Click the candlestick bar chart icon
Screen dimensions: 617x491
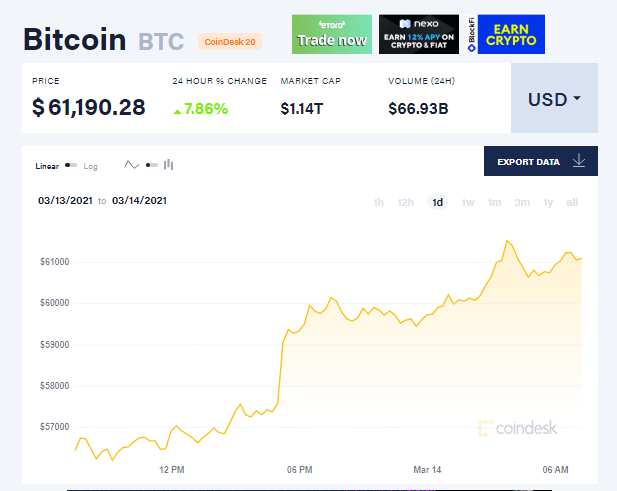pyautogui.click(x=168, y=164)
